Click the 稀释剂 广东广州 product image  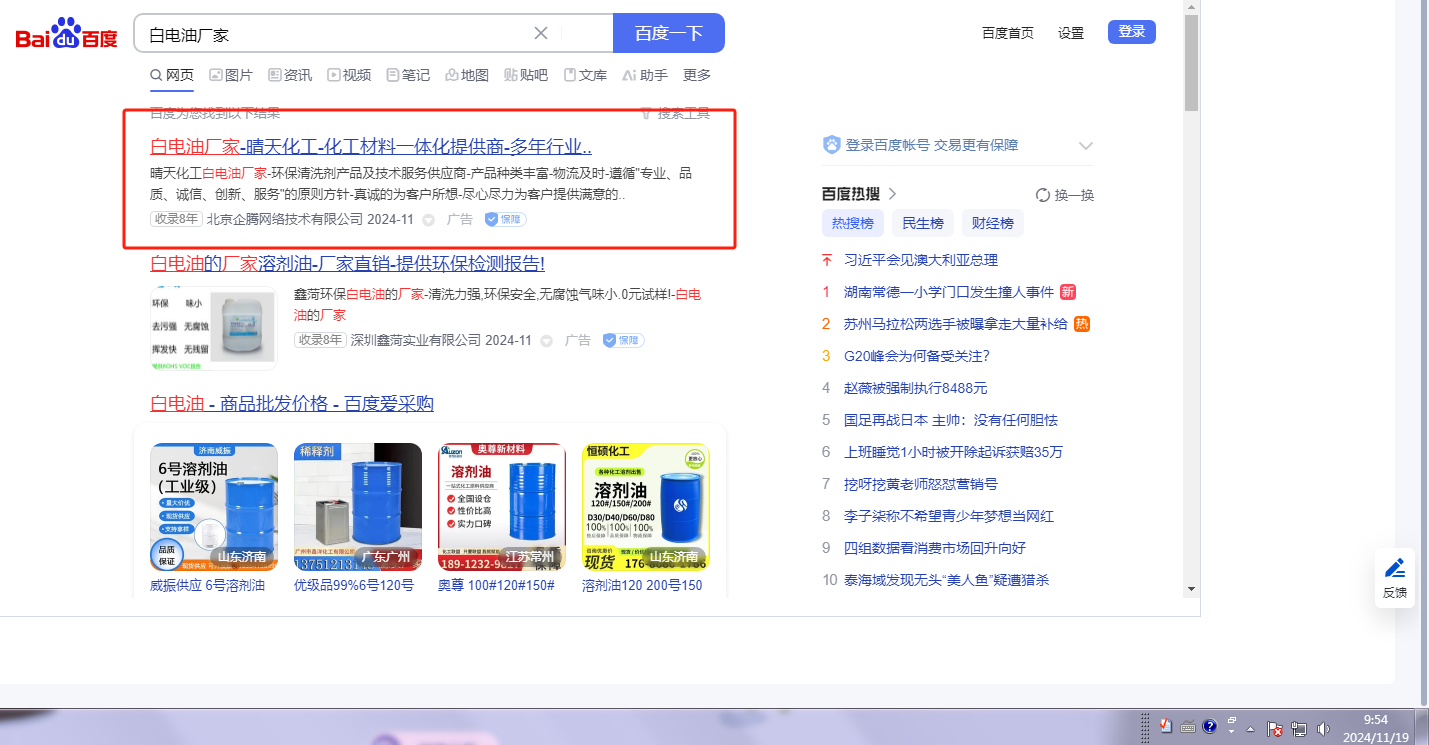[x=358, y=507]
